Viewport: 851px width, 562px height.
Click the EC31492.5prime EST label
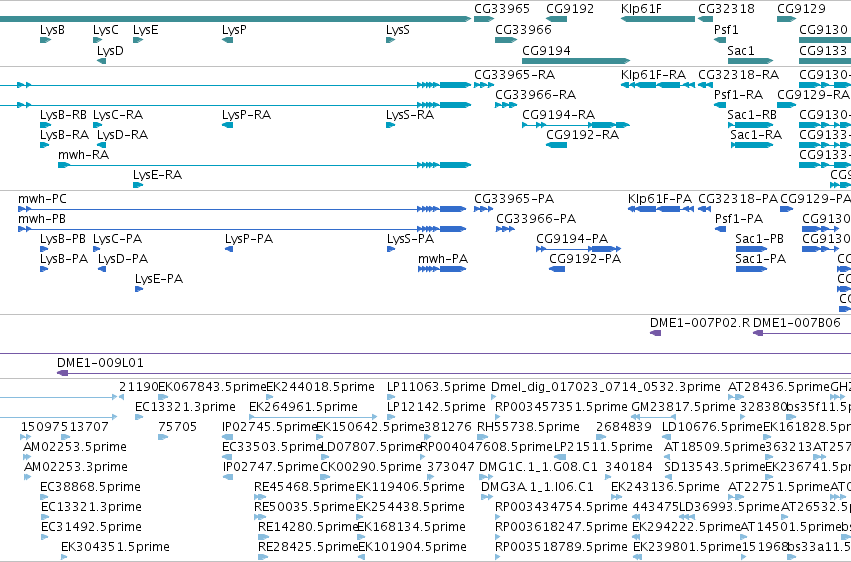(91, 527)
